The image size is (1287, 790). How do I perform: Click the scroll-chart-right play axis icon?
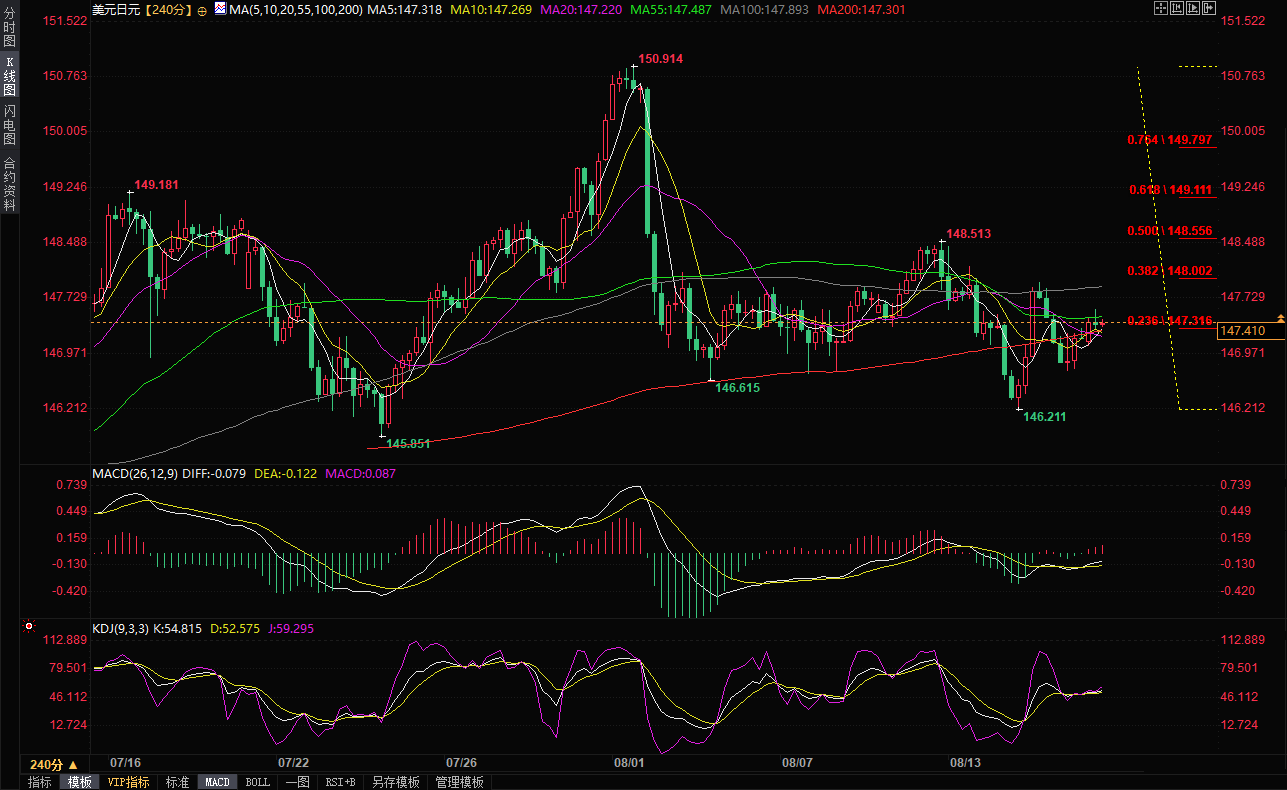(x=1193, y=8)
